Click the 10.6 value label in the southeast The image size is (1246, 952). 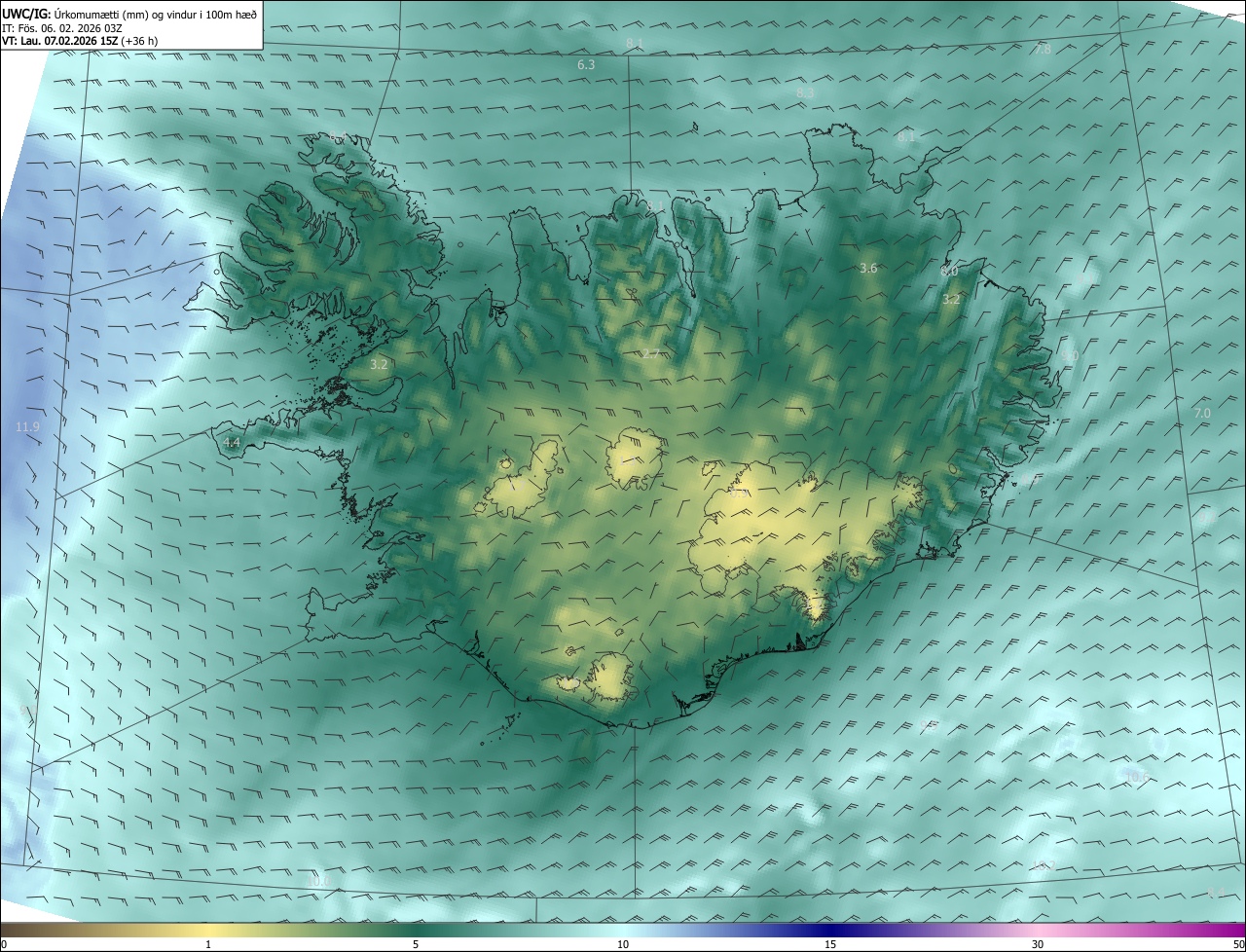click(1136, 777)
